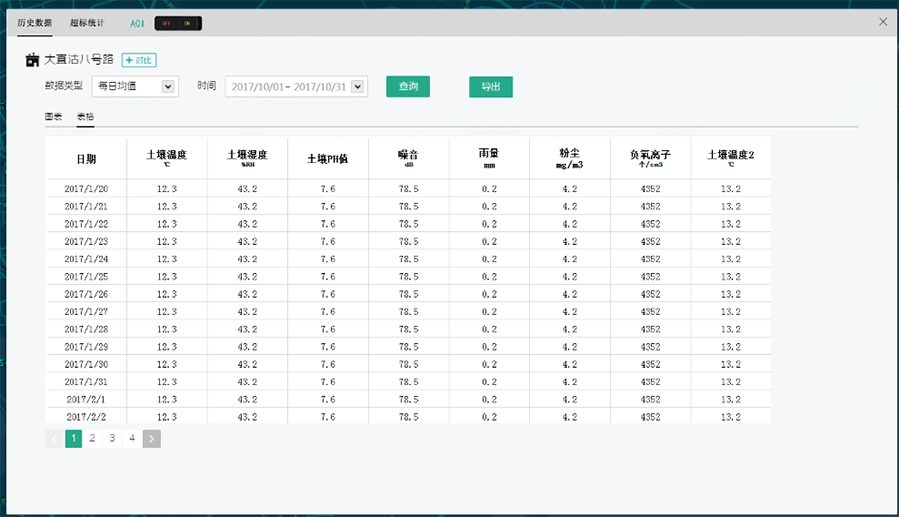Open the 每日均值 data type dropdown
899x517 pixels.
tap(135, 87)
